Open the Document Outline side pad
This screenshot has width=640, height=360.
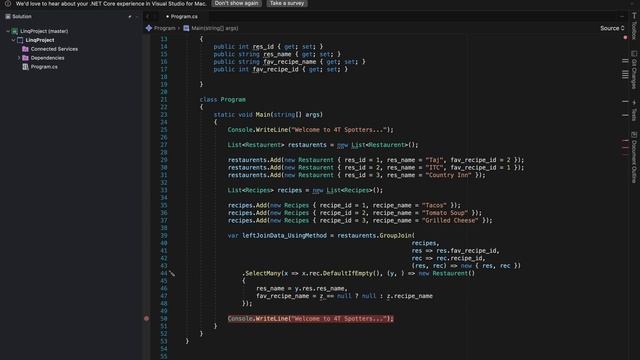(x=634, y=158)
